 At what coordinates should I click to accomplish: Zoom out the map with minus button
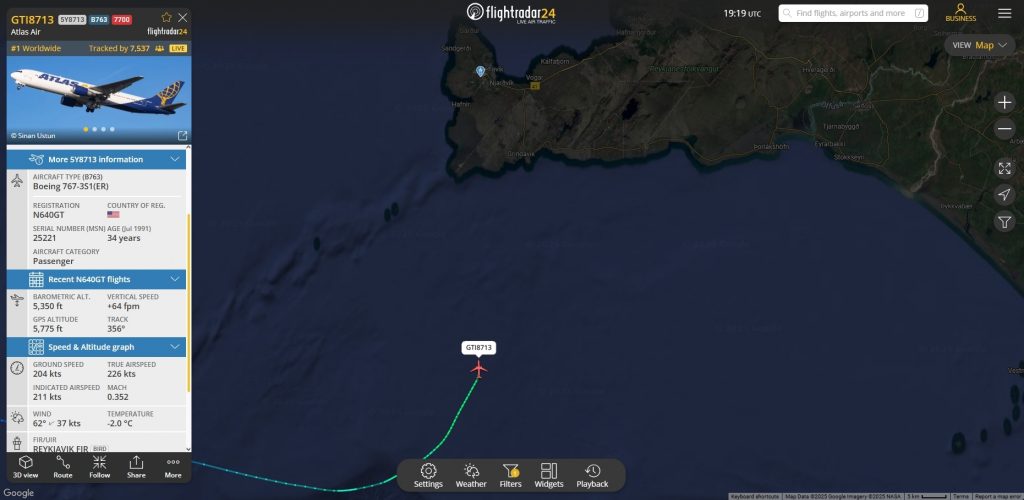(1004, 129)
